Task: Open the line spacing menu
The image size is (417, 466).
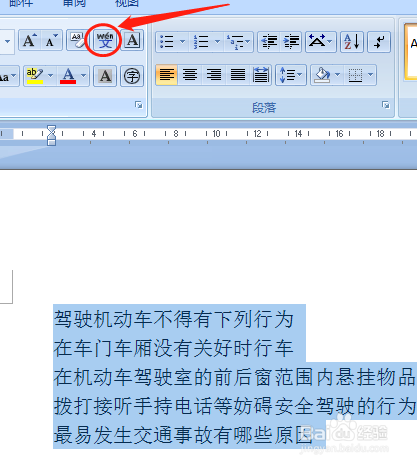Action: coord(291,75)
